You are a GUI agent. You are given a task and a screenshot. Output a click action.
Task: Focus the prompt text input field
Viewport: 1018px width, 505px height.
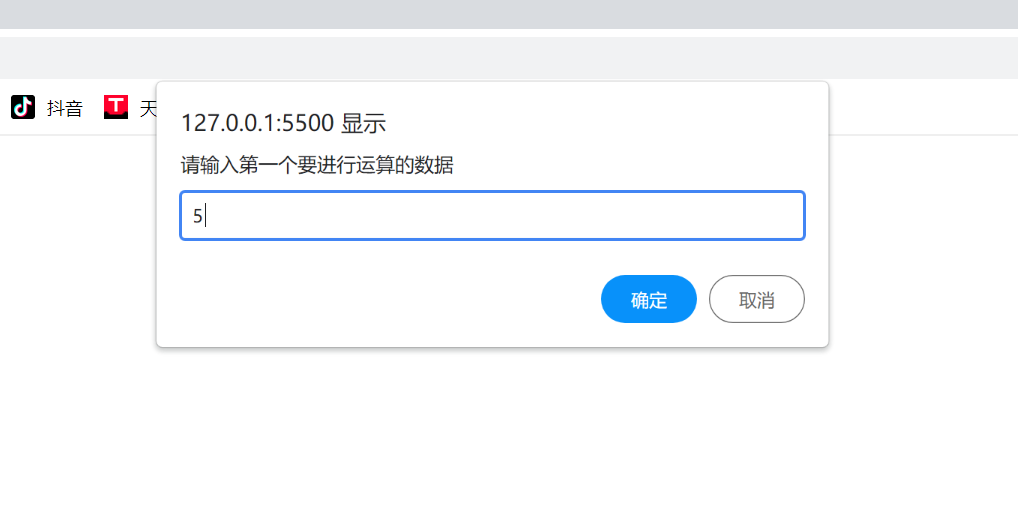[x=492, y=215]
